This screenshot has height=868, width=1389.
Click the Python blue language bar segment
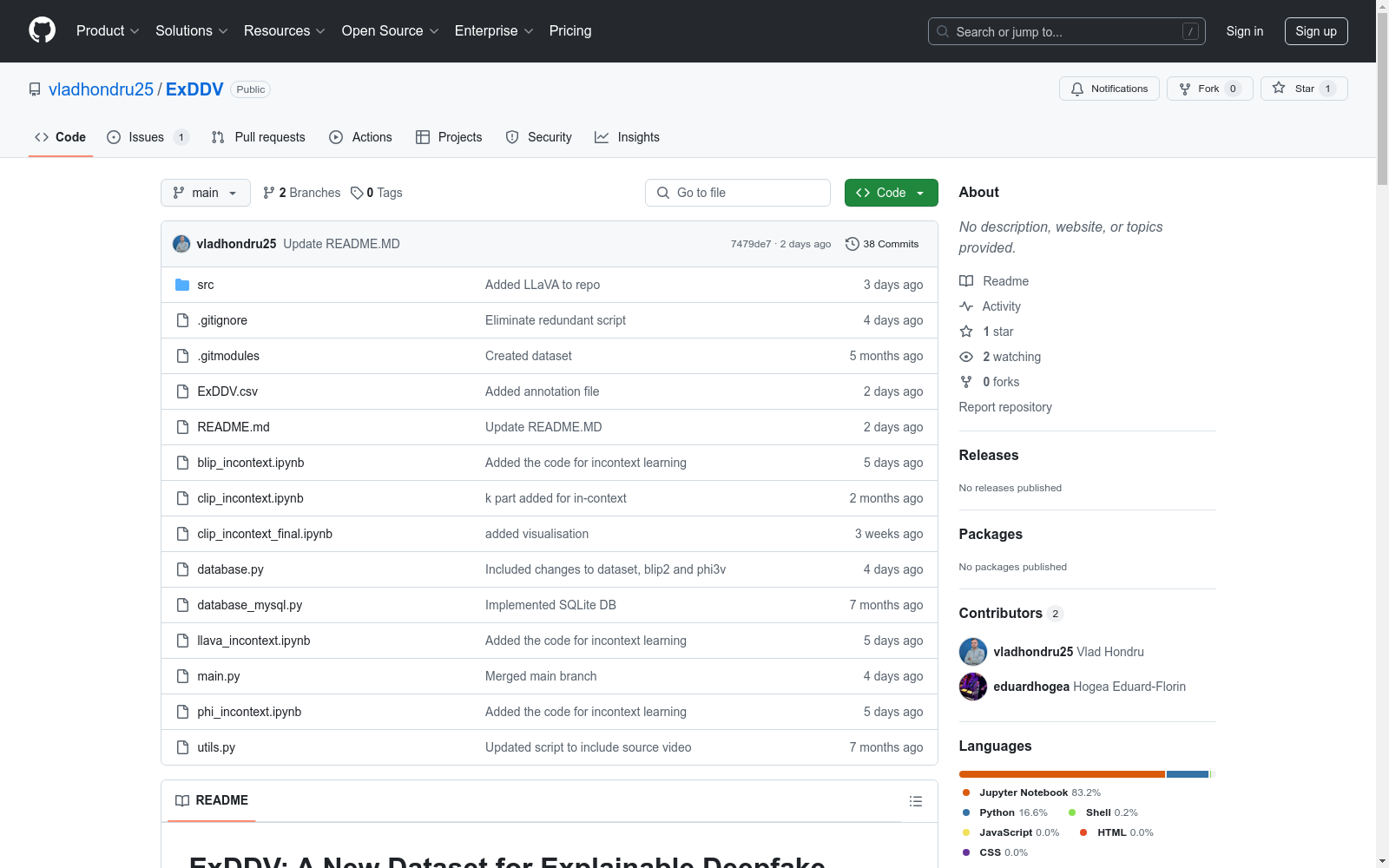(1188, 774)
